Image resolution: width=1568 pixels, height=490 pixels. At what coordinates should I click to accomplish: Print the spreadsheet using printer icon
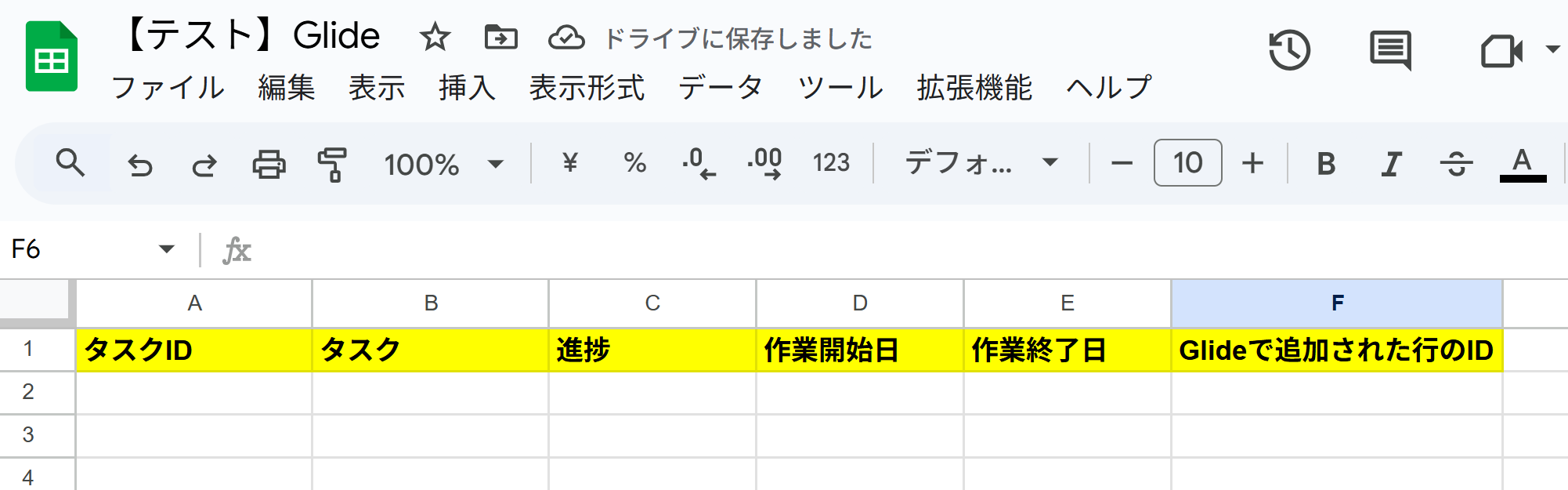[x=269, y=165]
